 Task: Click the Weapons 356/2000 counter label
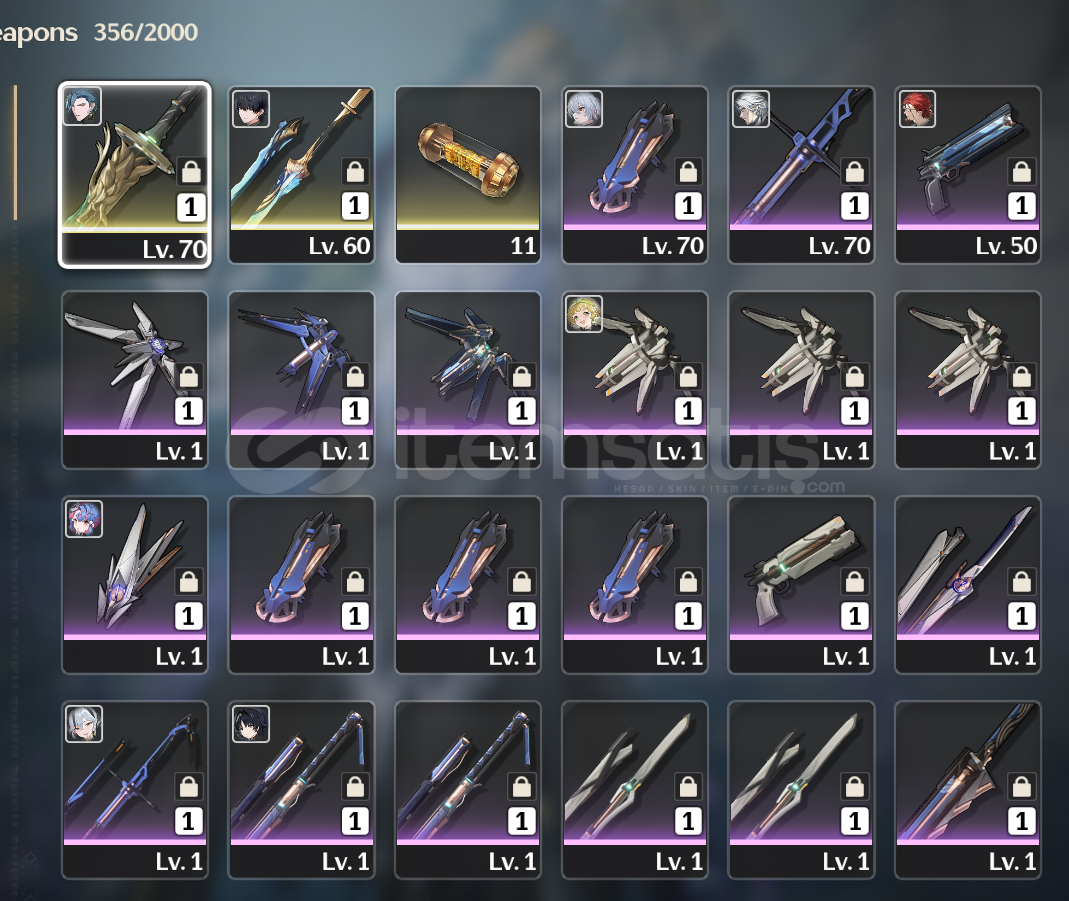pyautogui.click(x=97, y=33)
